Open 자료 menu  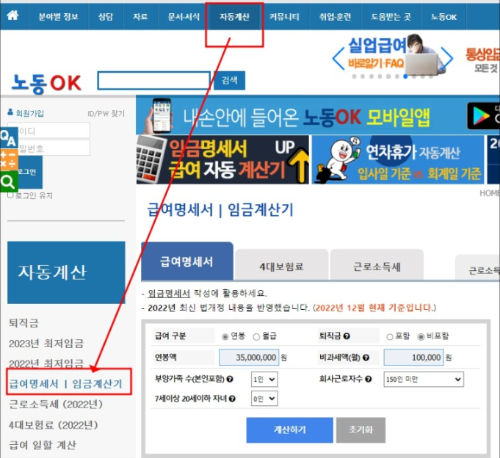point(140,17)
